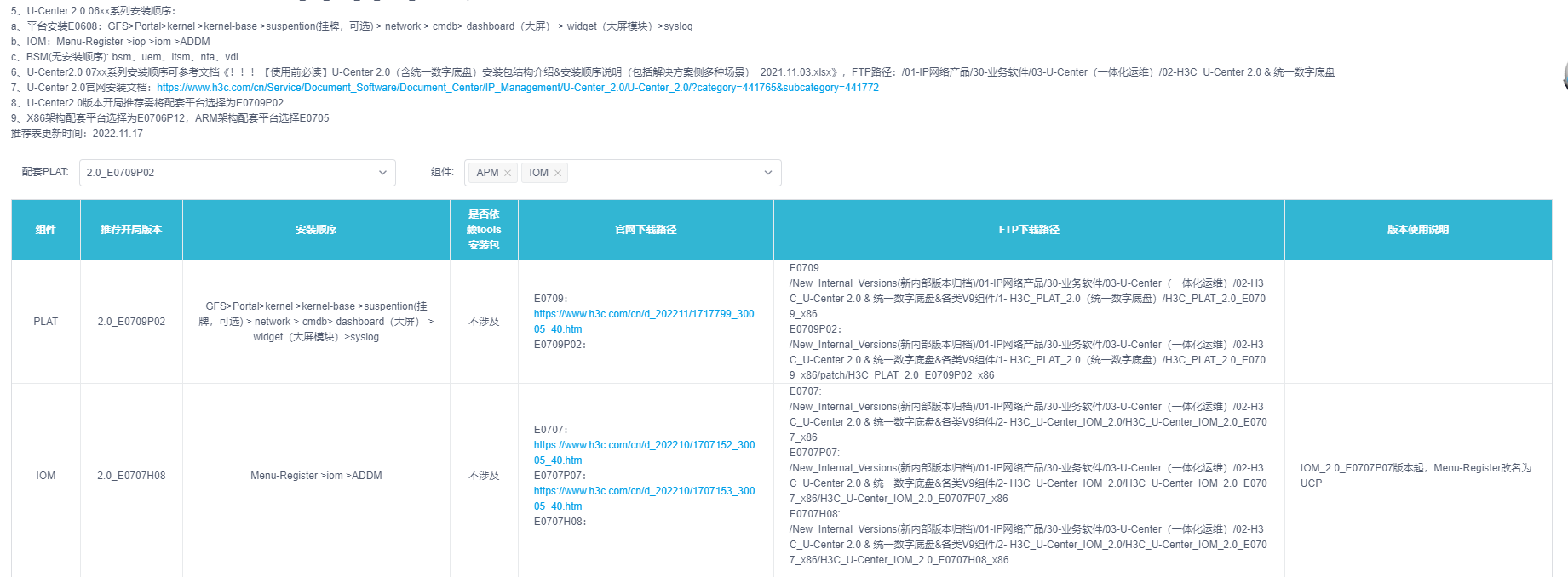Image resolution: width=1568 pixels, height=577 pixels.
Task: Click the 组件: field label
Action: (x=442, y=172)
